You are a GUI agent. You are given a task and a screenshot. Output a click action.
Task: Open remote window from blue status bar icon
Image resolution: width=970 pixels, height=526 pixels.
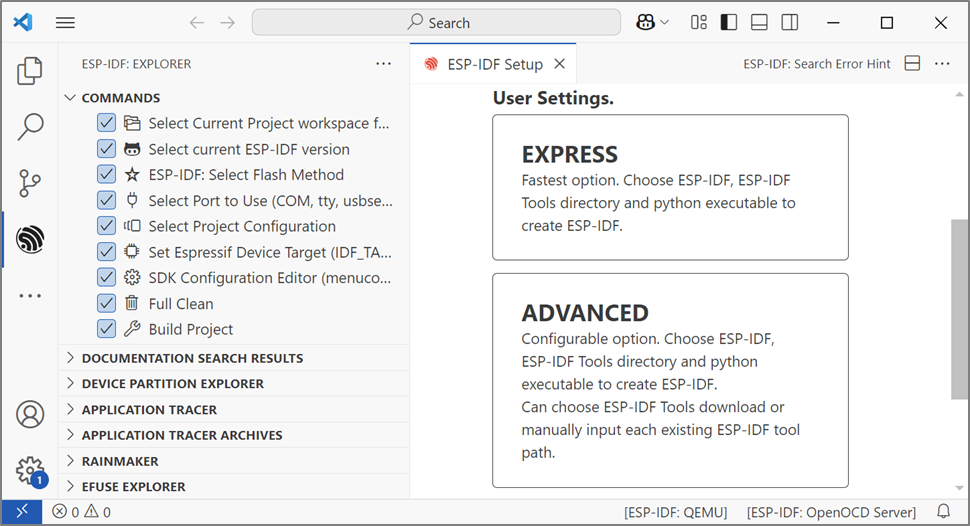point(22,512)
